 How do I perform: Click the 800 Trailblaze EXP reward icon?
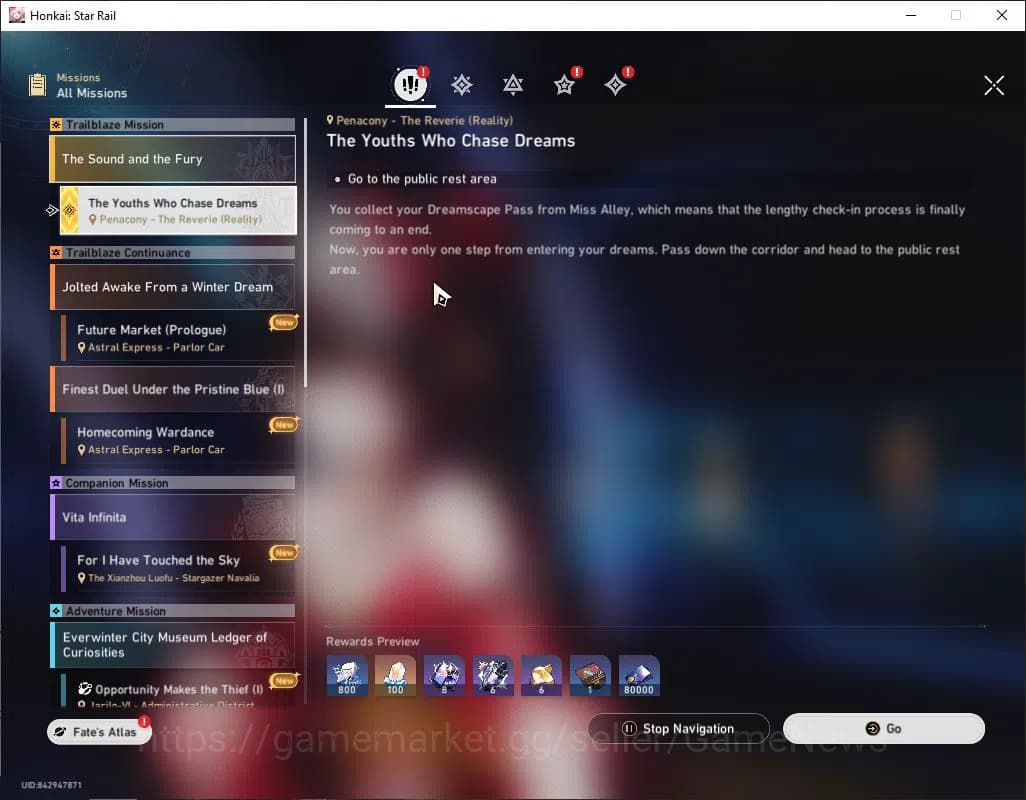click(347, 676)
